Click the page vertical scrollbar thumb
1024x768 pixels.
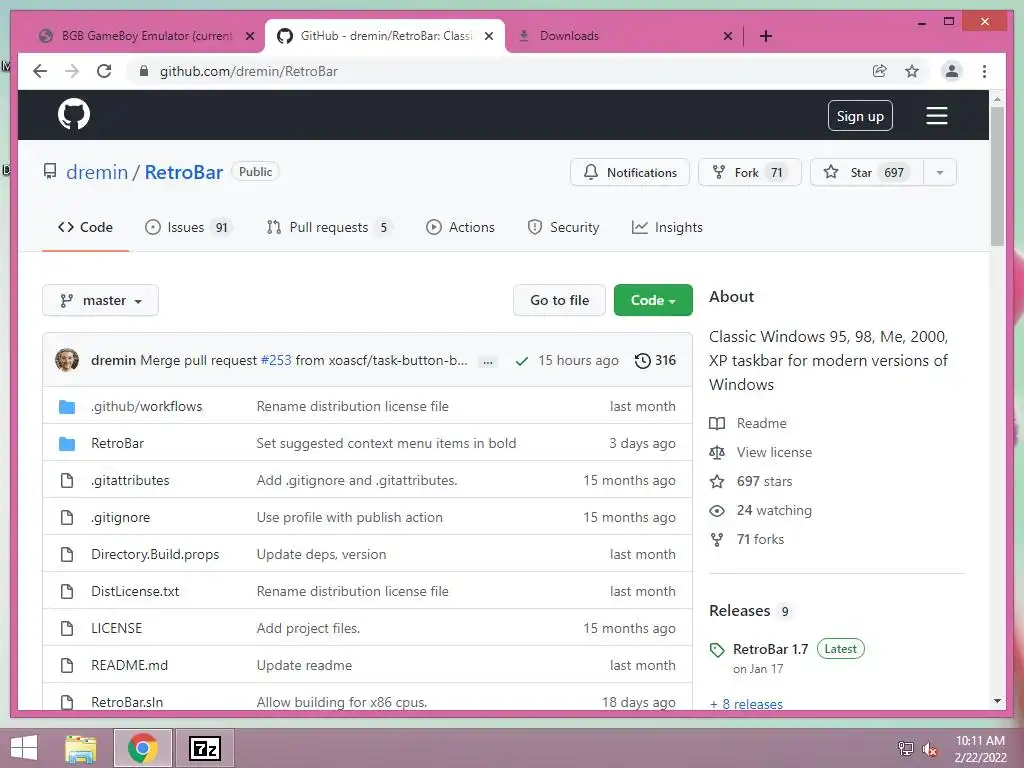(x=997, y=176)
